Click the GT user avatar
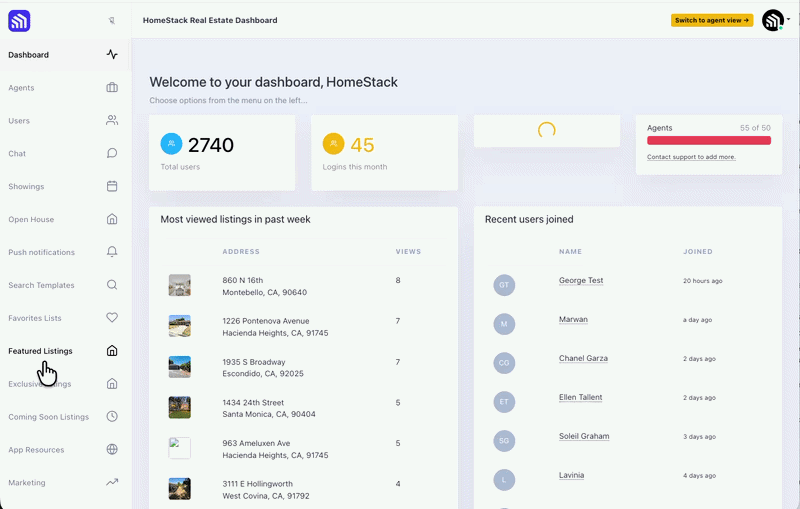800x509 pixels. coord(504,285)
